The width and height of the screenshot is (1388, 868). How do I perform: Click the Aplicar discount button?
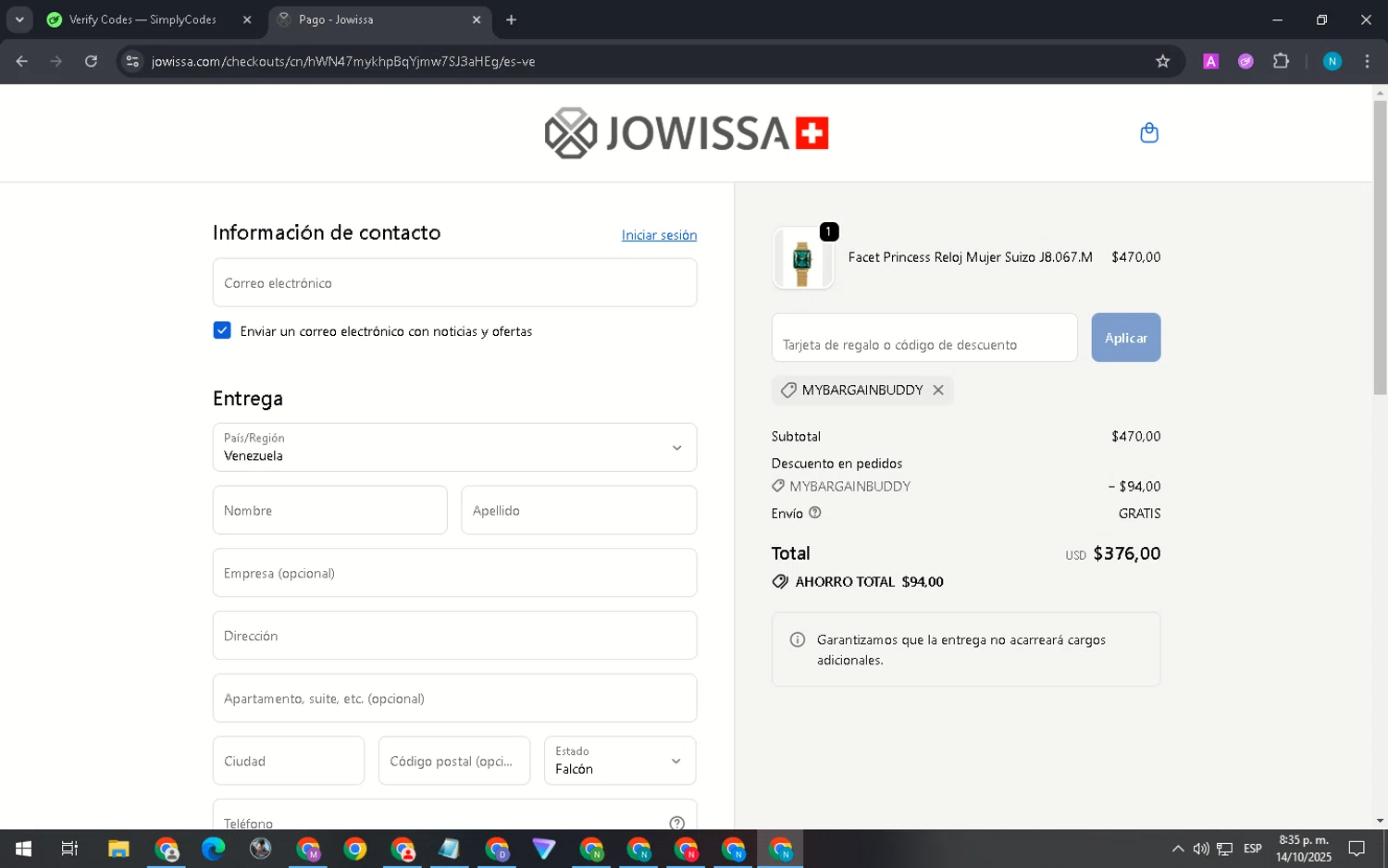(x=1125, y=338)
